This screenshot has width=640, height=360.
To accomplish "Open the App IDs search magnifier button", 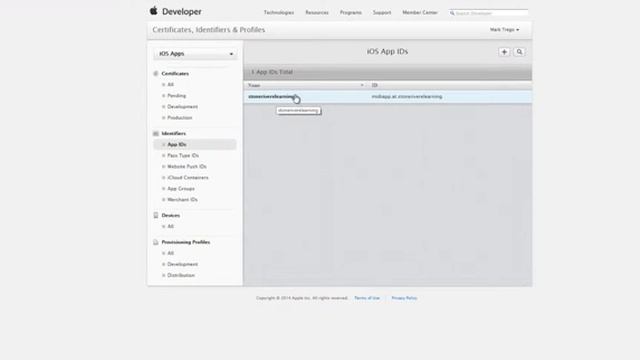I will pyautogui.click(x=519, y=52).
